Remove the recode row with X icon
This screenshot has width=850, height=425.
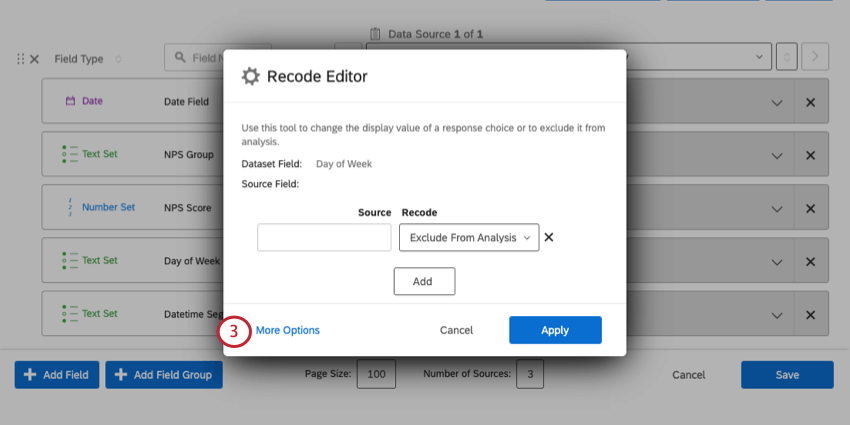click(x=549, y=237)
